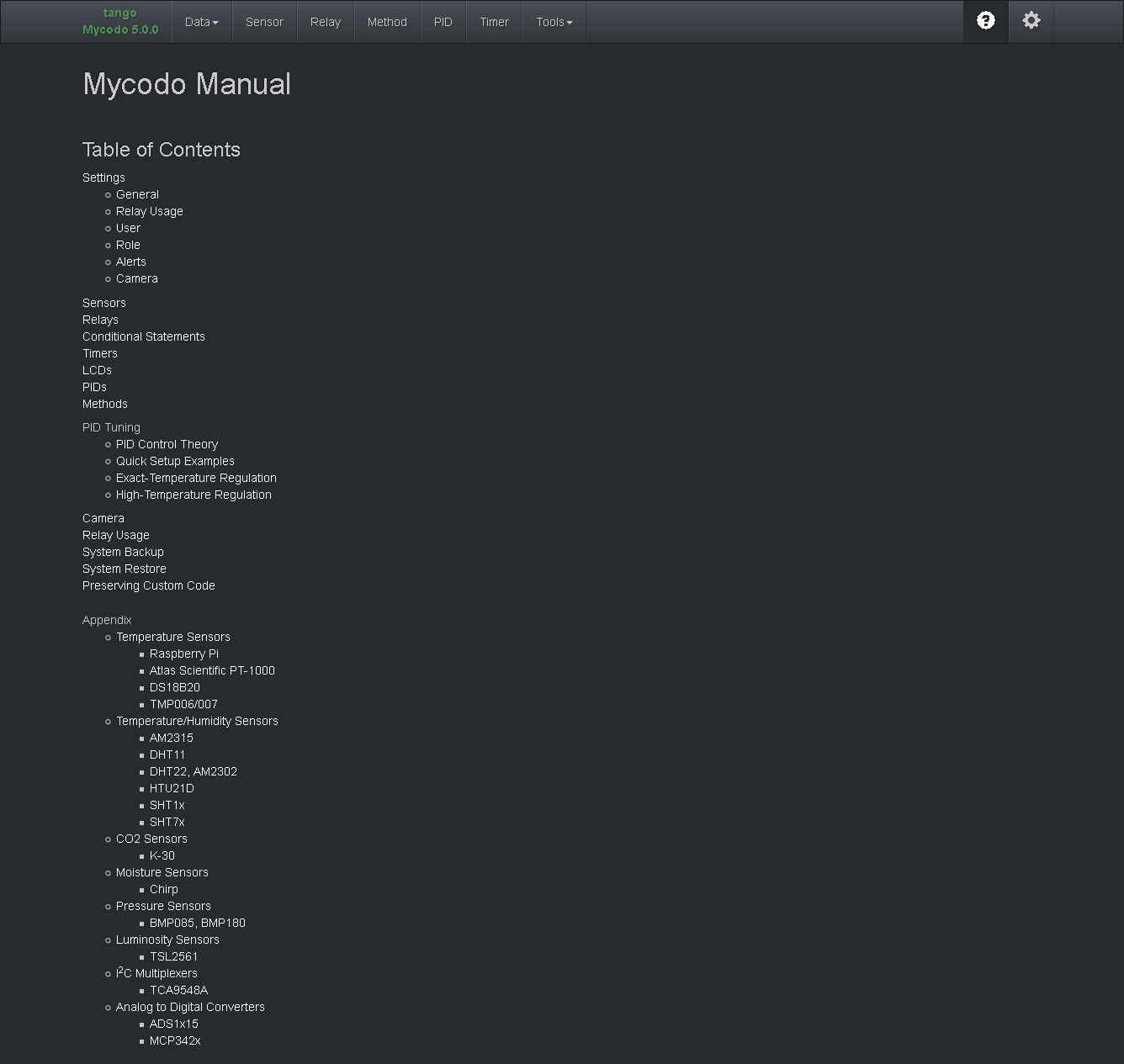Expand the Data dropdown menu
1124x1064 pixels.
(201, 22)
